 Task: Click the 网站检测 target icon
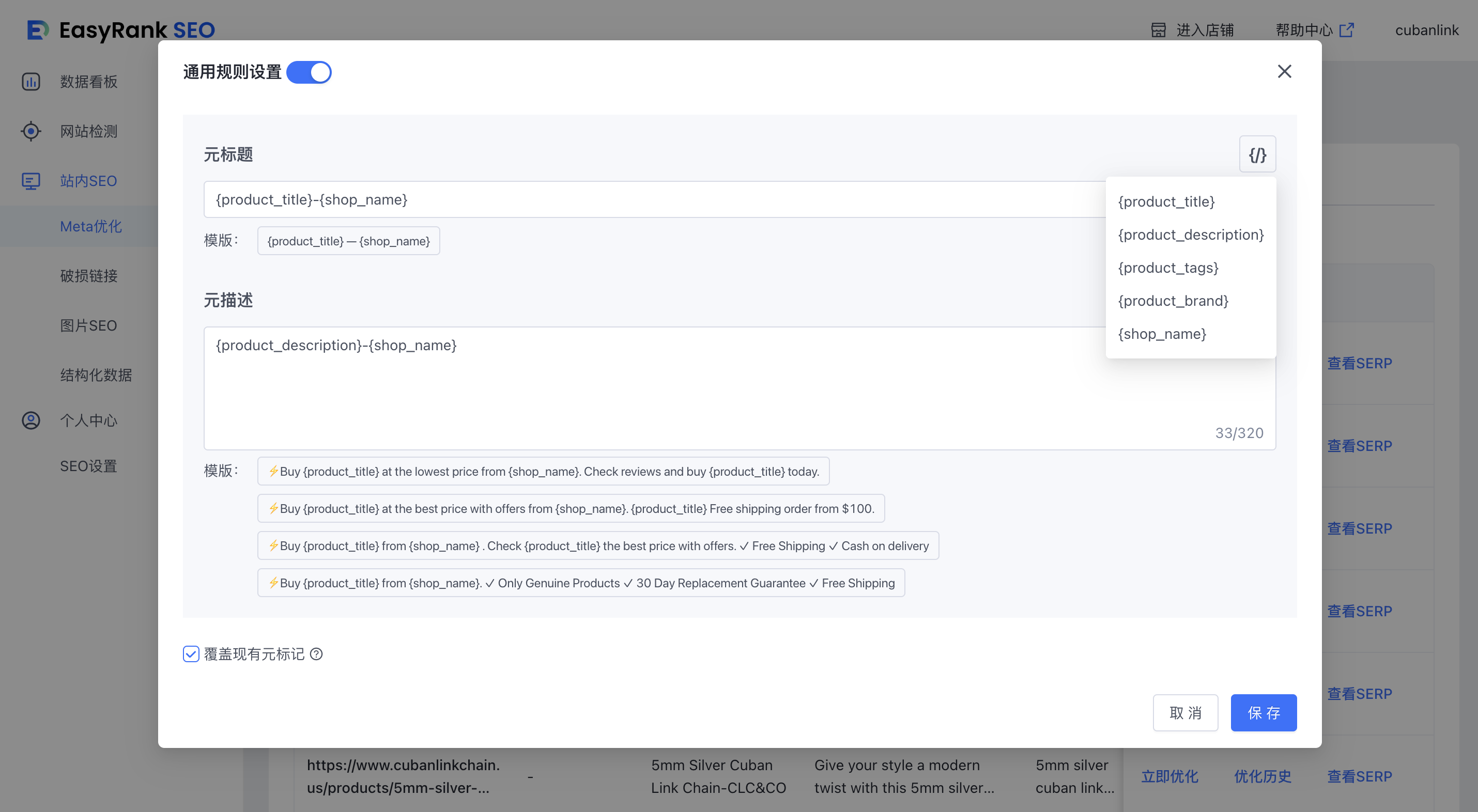pos(31,131)
